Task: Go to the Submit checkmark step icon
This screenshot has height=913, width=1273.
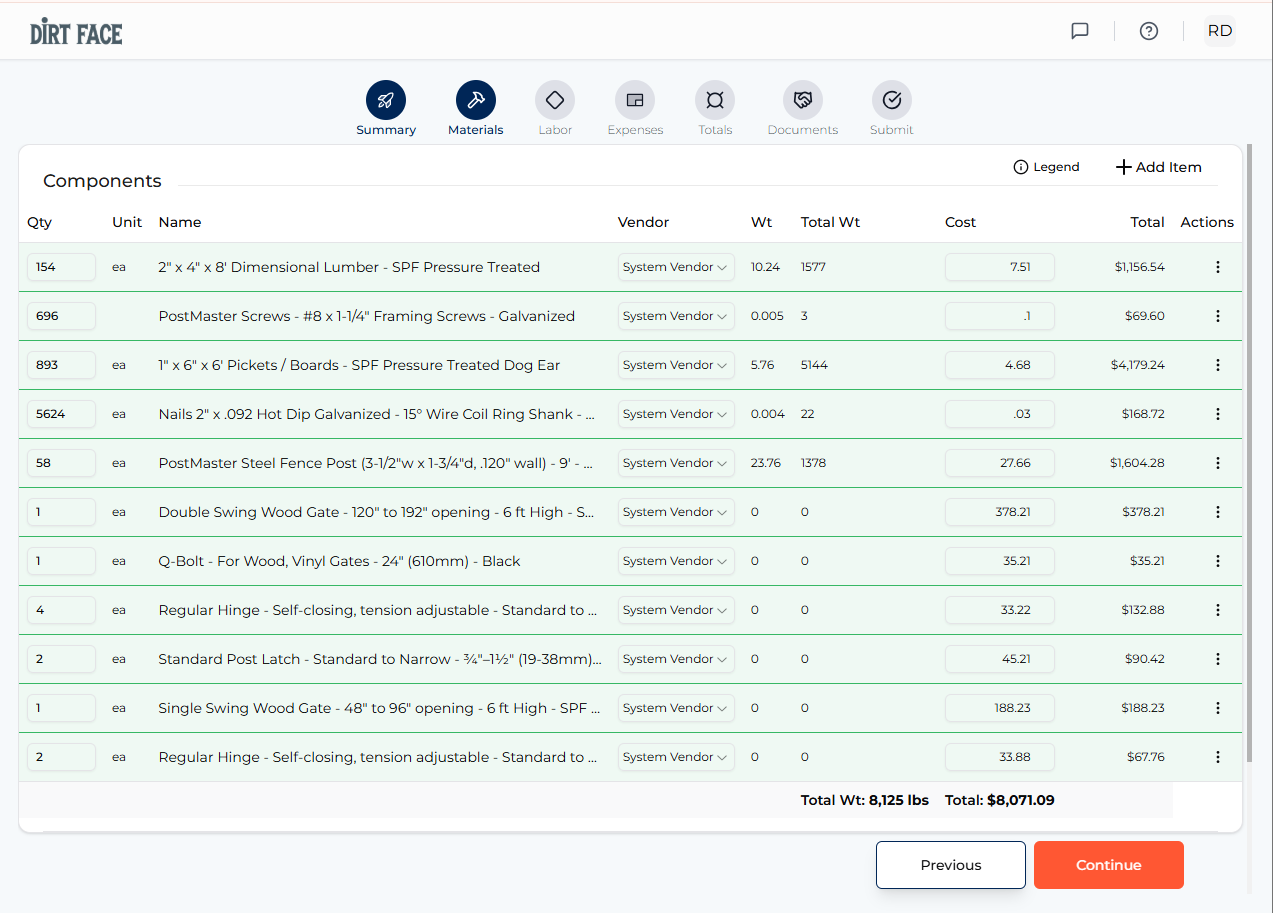Action: coord(892,100)
